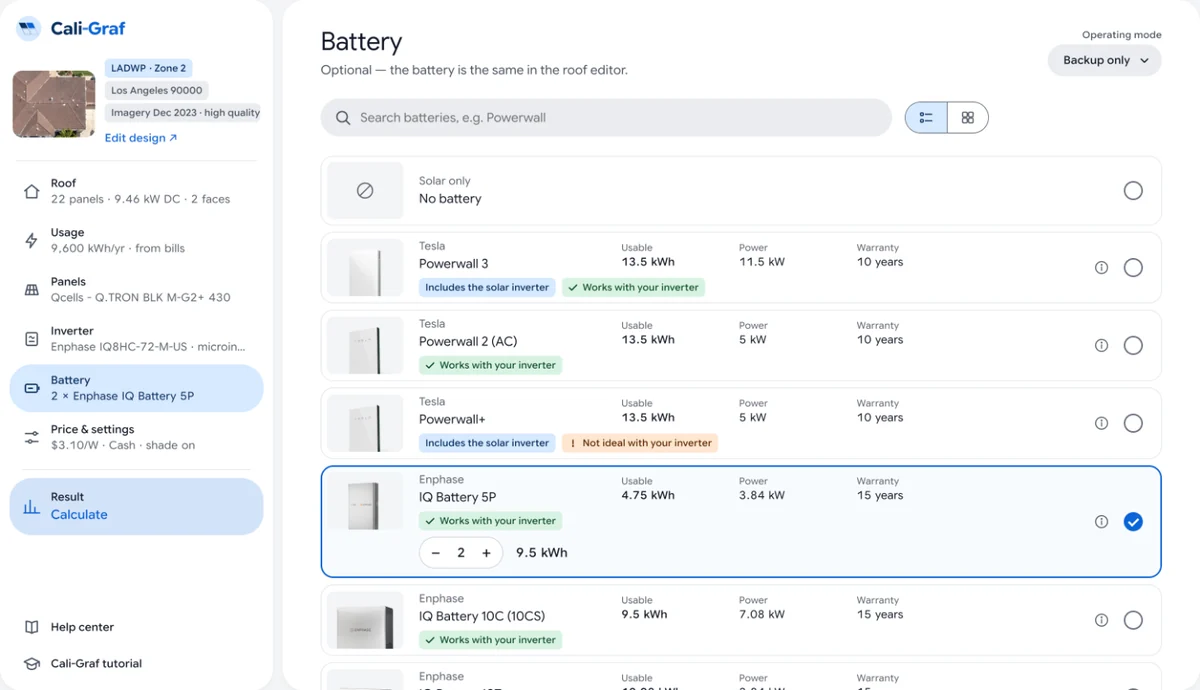Click the Battery icon in sidebar
The height and width of the screenshot is (690, 1200).
coord(31,388)
